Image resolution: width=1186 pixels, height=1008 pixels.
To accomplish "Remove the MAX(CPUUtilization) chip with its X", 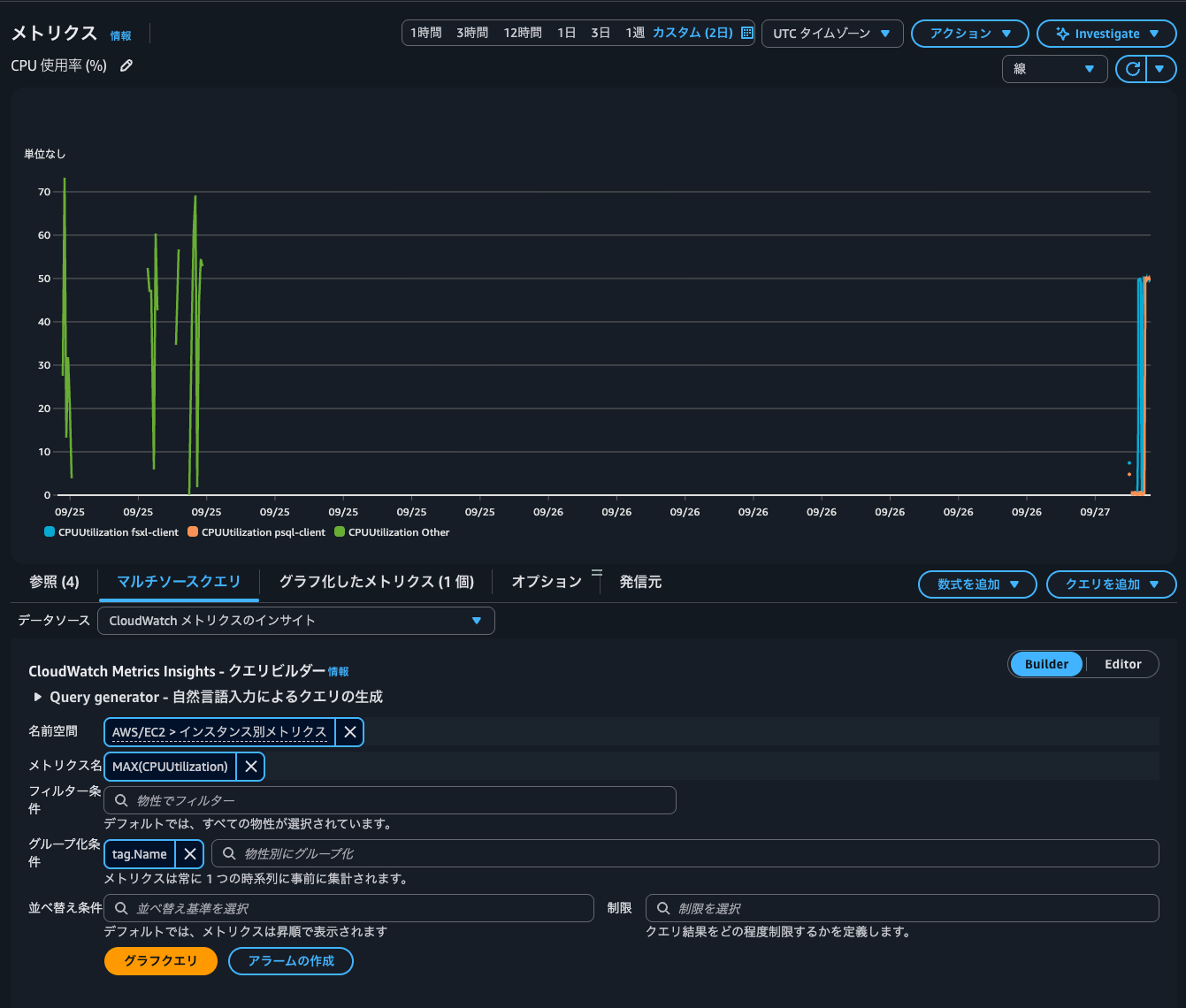I will pos(251,767).
